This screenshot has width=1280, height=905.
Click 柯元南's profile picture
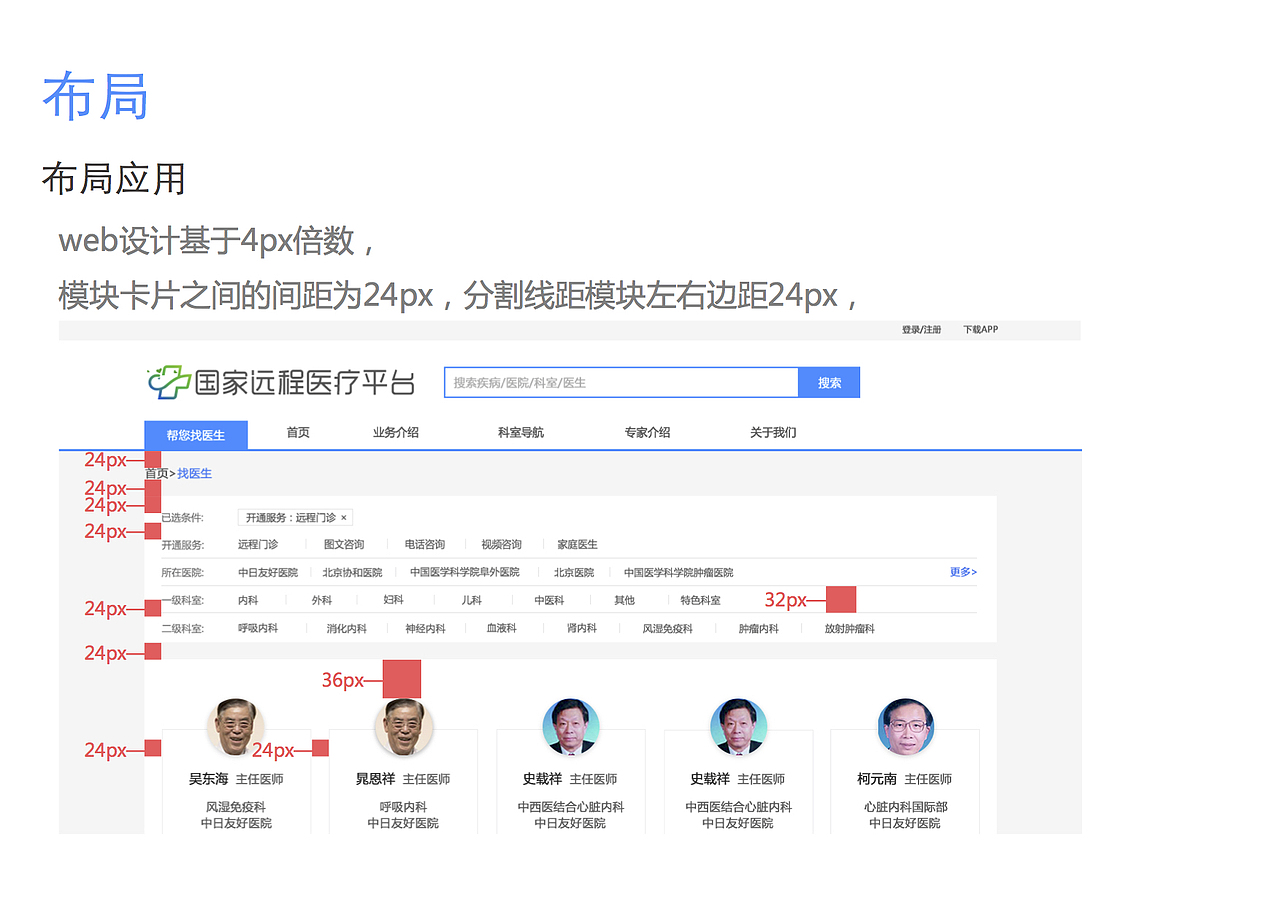pos(905,727)
